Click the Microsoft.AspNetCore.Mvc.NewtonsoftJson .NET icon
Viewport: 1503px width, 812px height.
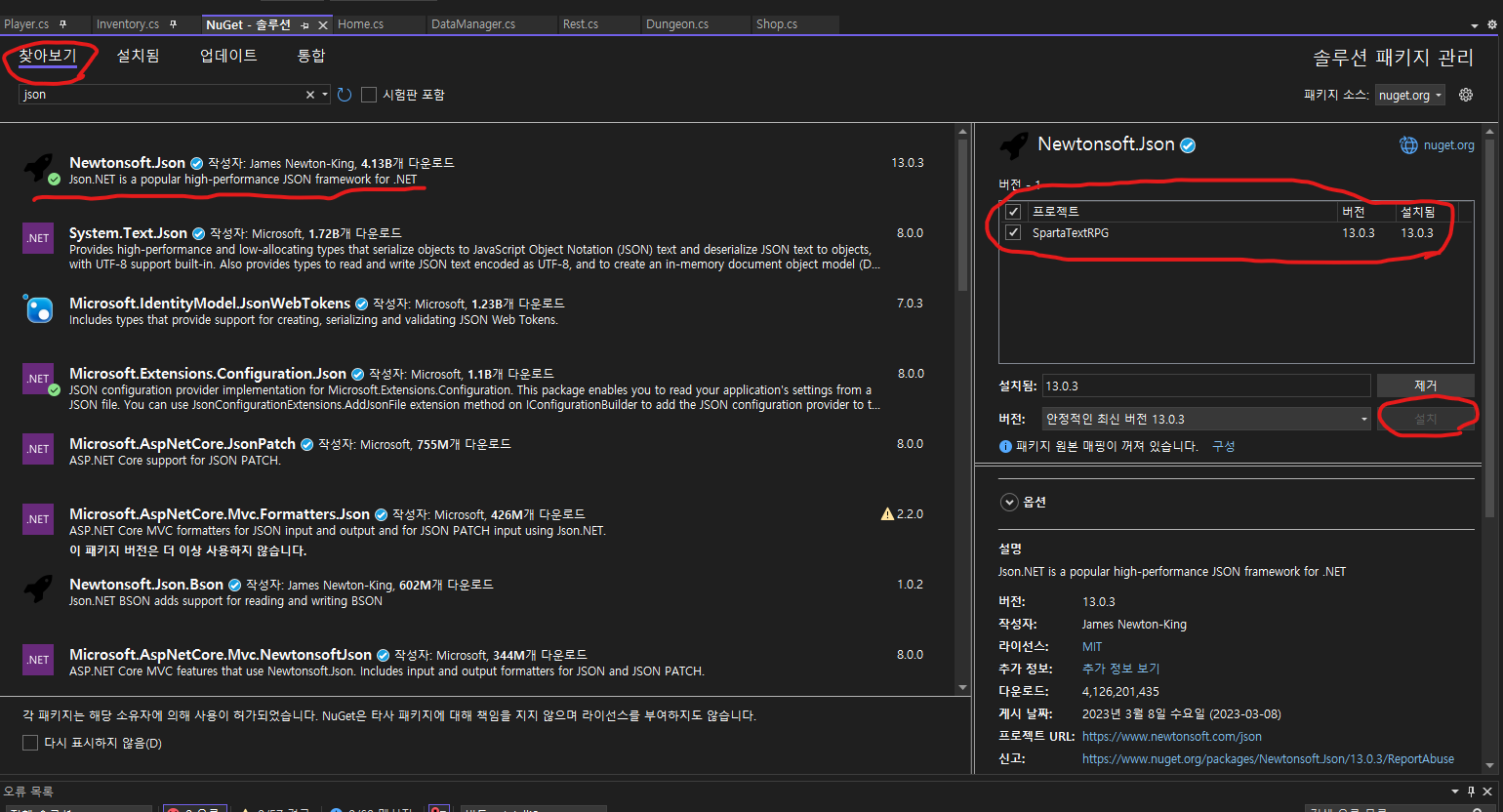tap(38, 660)
